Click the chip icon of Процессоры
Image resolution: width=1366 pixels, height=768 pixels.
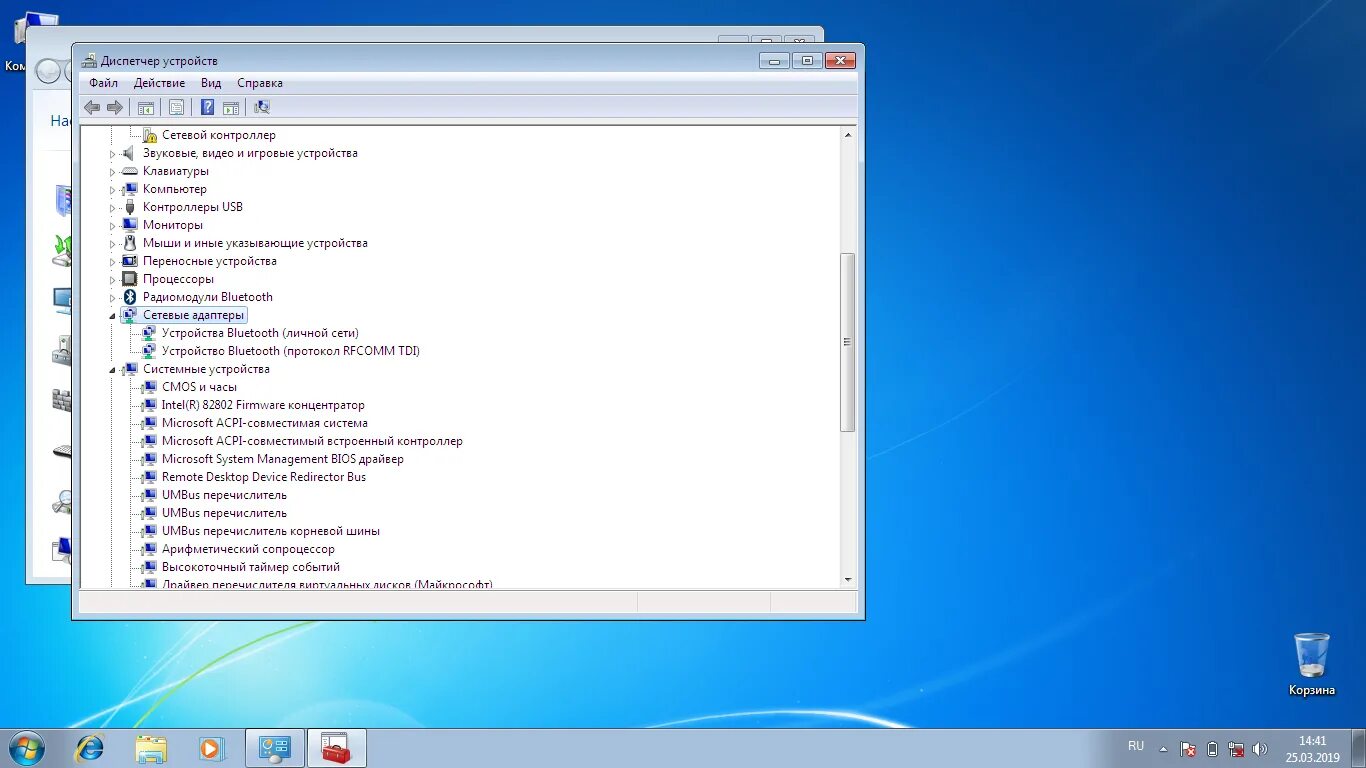129,279
